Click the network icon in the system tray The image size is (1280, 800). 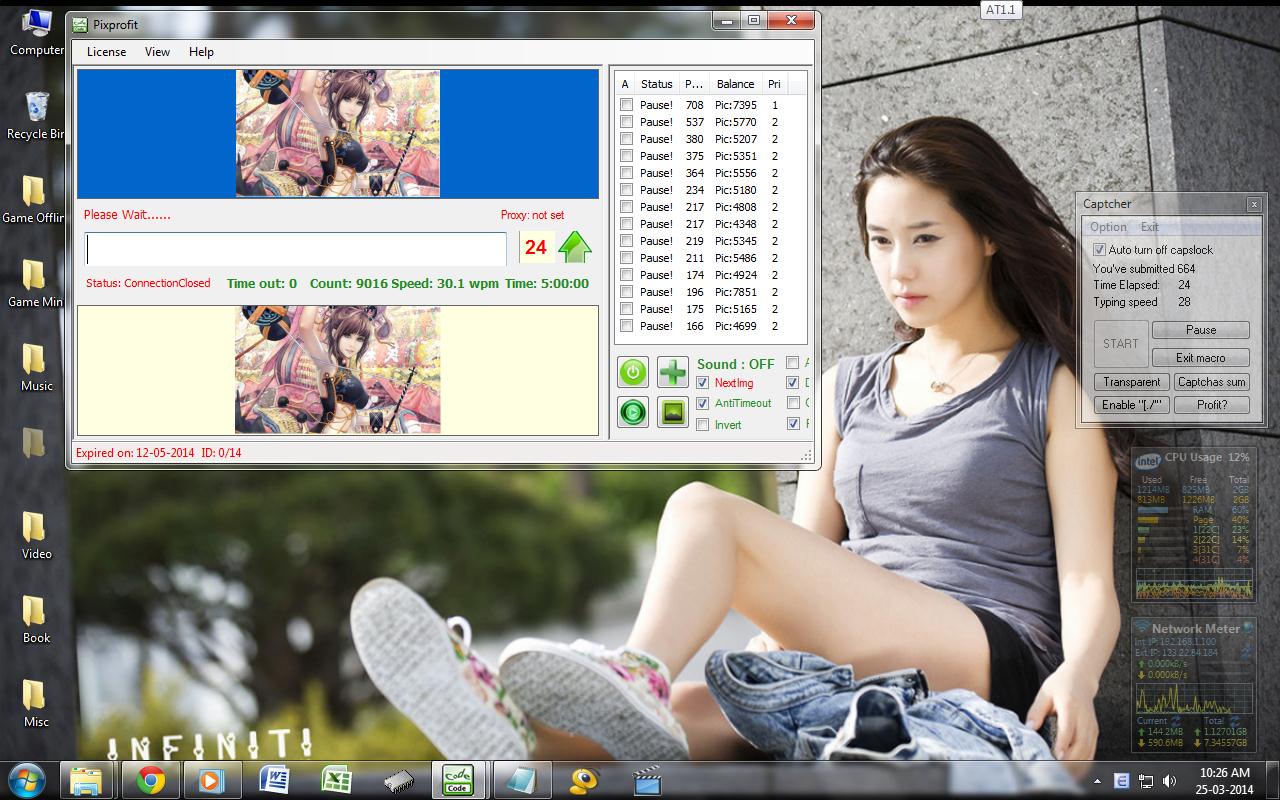point(1145,781)
